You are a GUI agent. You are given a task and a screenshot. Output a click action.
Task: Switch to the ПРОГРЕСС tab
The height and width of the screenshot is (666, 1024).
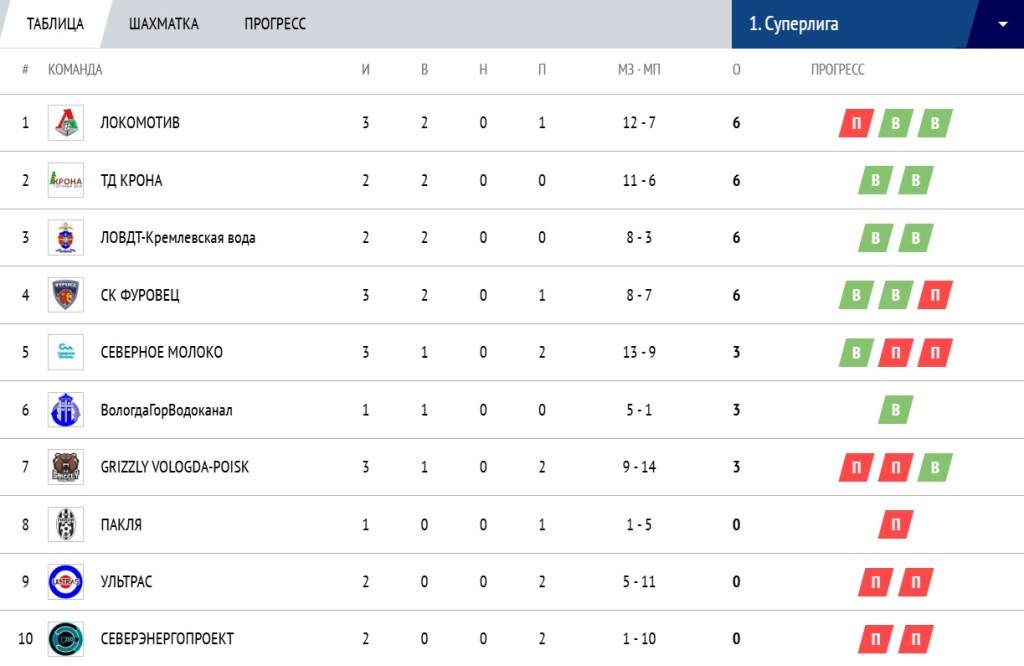tap(275, 24)
